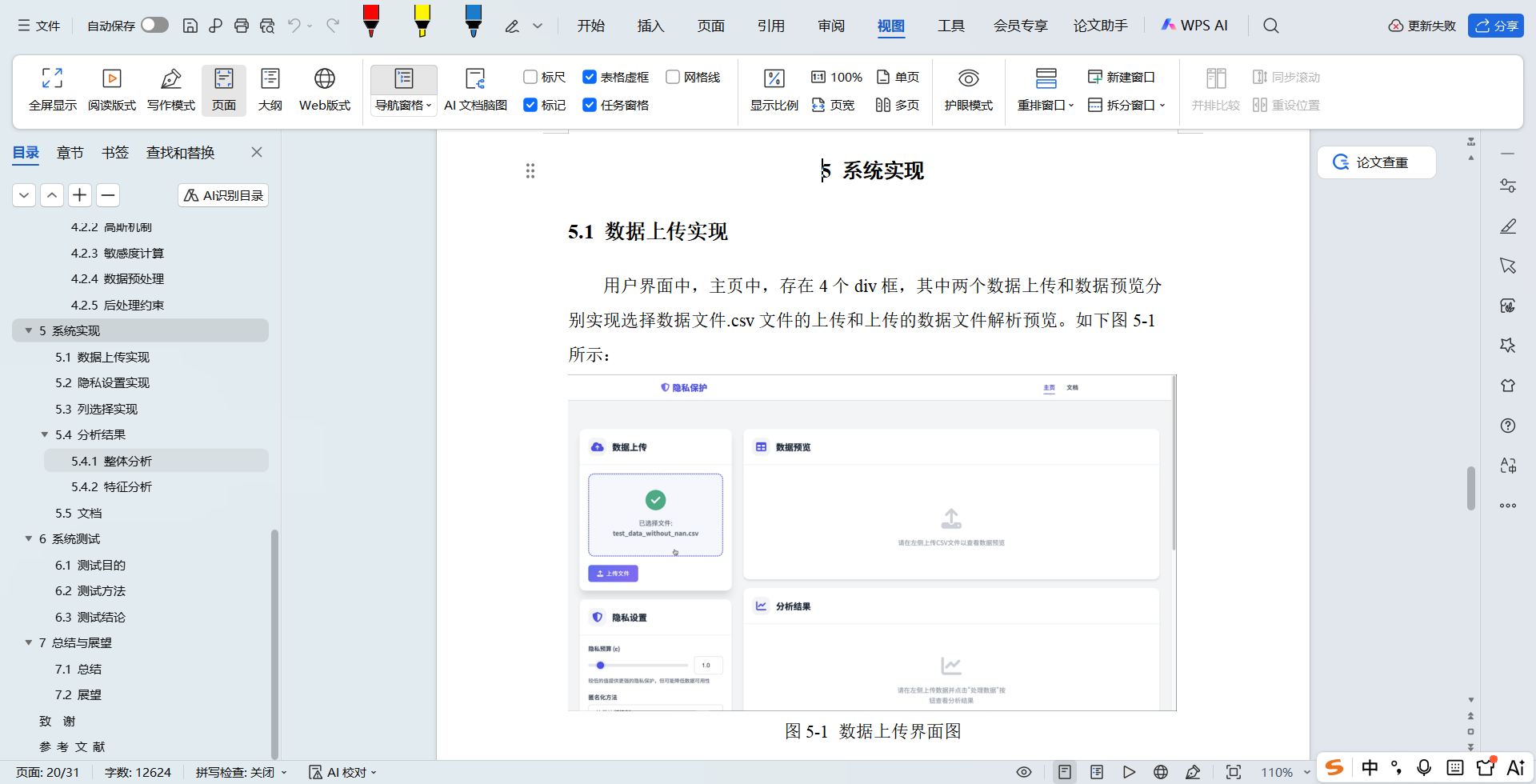The height and width of the screenshot is (784, 1536).
Task: Open the 插入 ribbon tab
Action: 650,26
